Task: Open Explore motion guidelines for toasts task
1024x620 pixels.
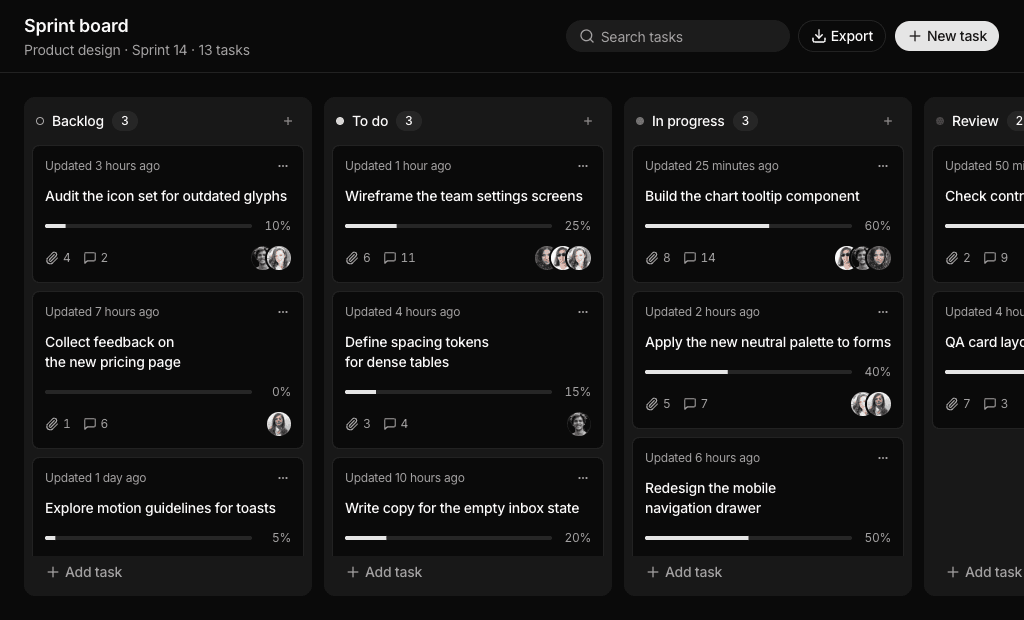Action: pos(160,508)
